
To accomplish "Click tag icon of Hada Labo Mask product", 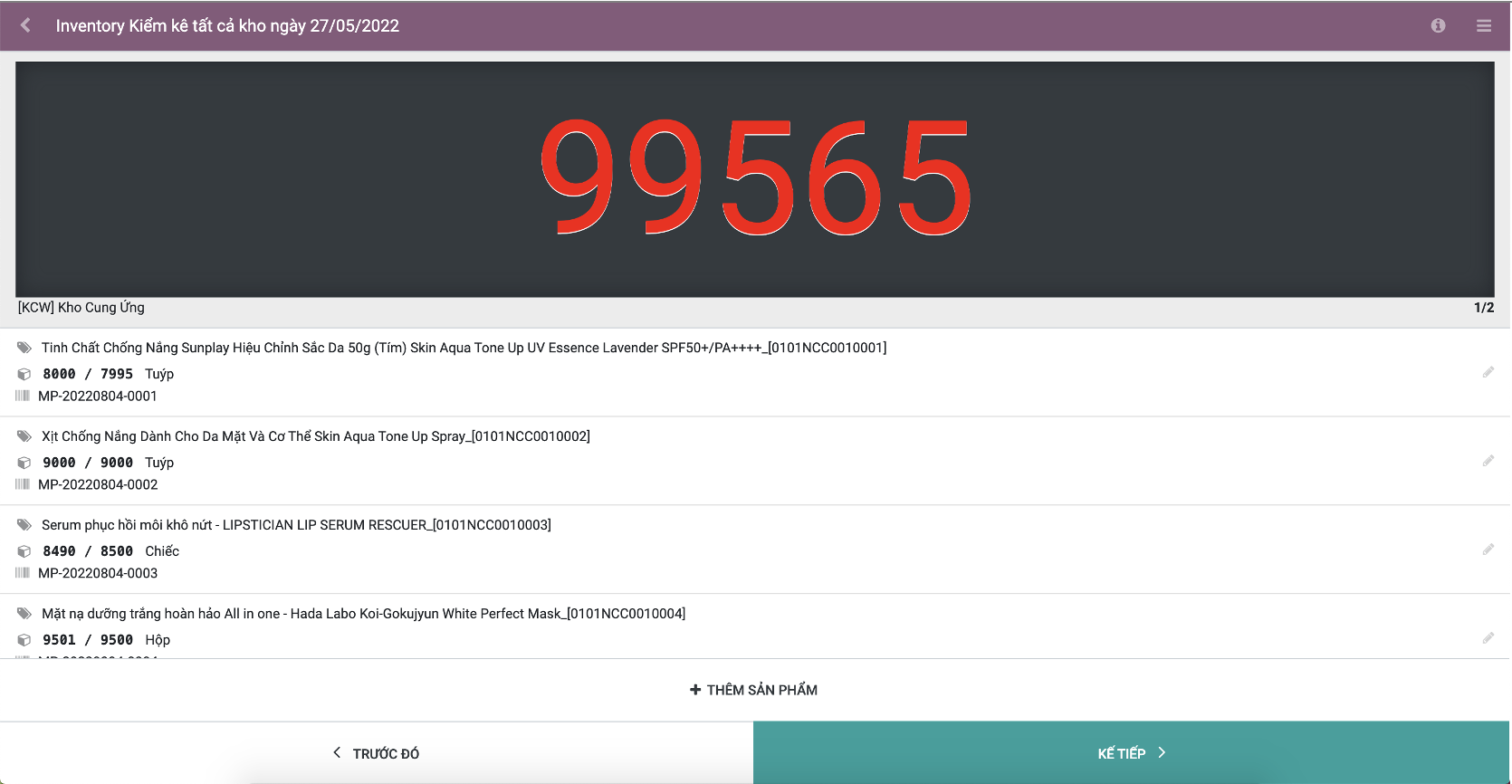I will (24, 614).
